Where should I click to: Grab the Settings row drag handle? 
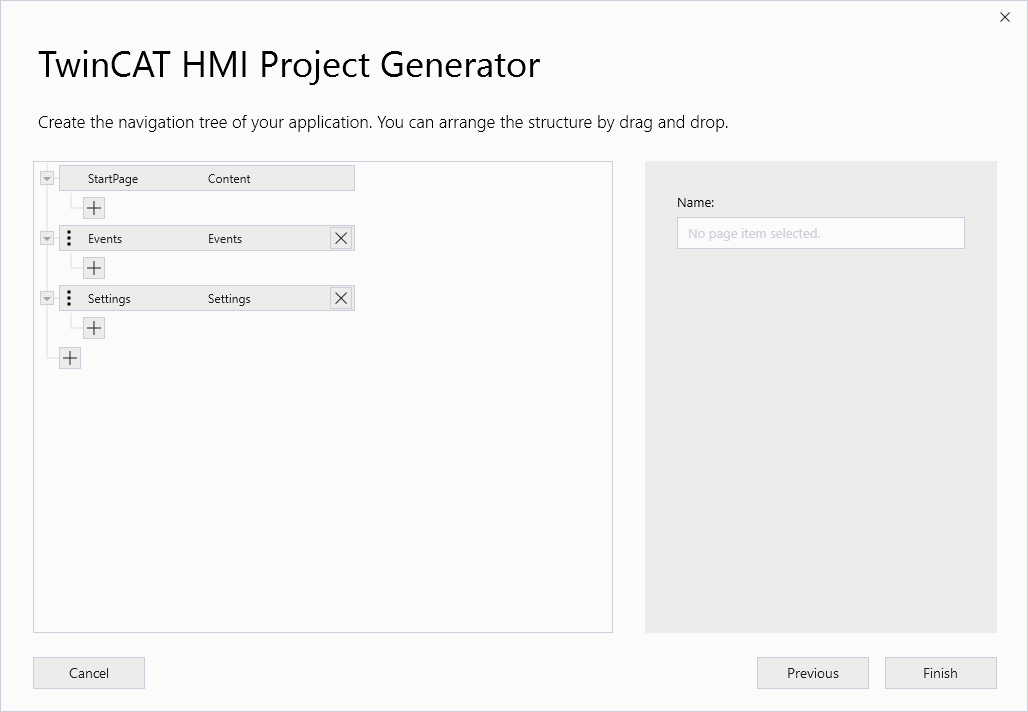[x=69, y=298]
